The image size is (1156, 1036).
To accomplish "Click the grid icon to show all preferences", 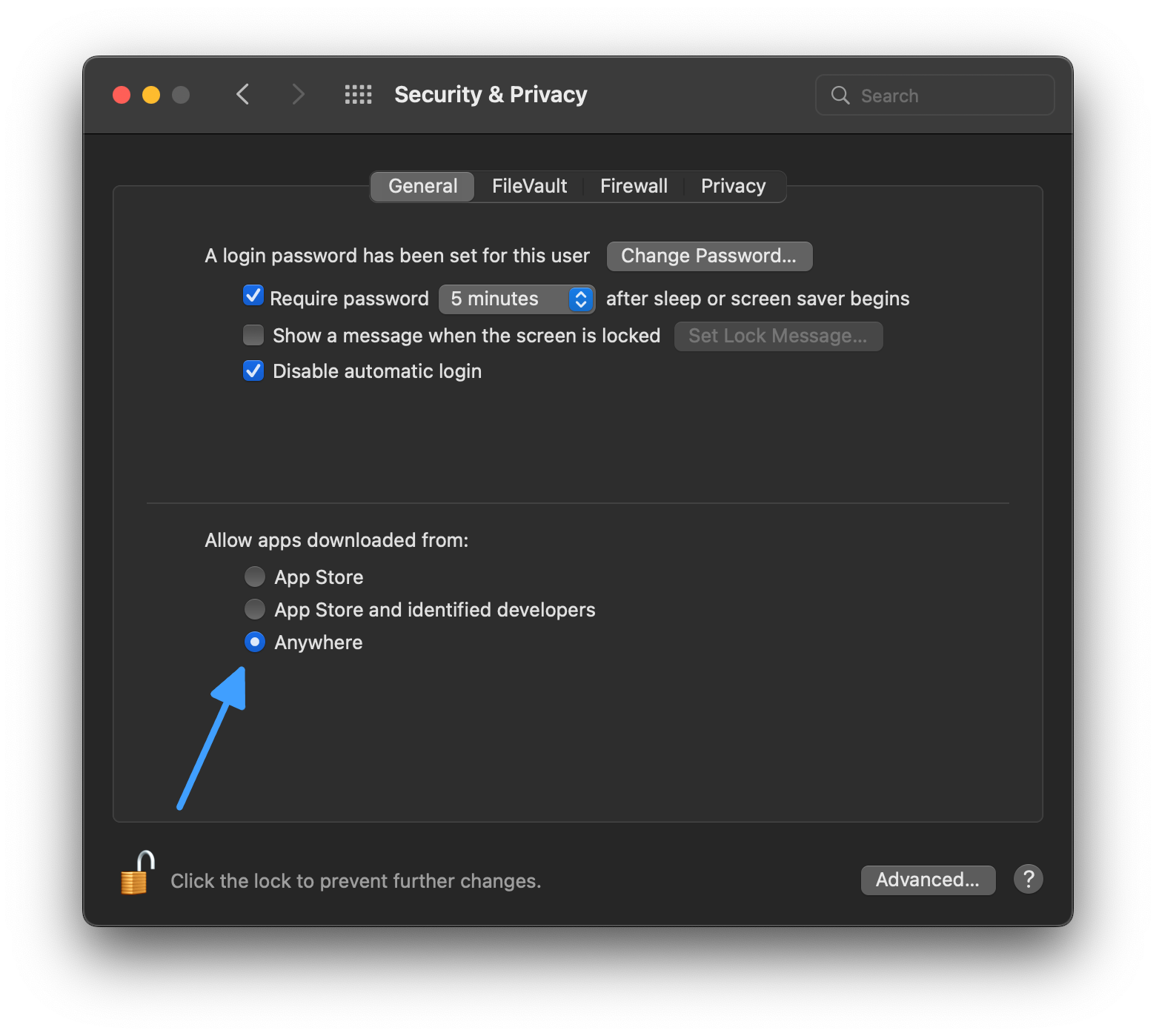I will point(358,94).
